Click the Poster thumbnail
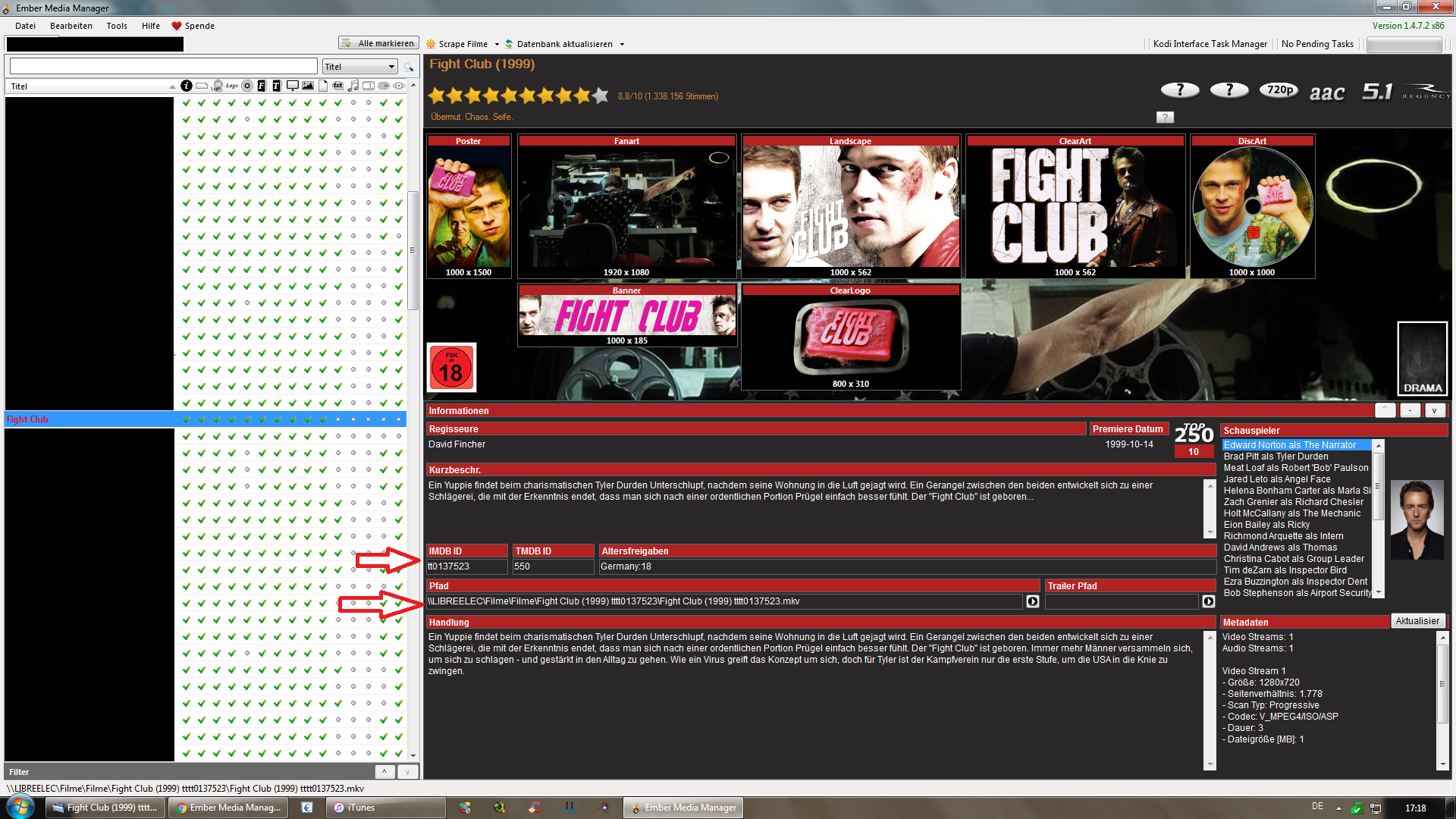Screen dimensions: 1456x819 coord(469,206)
